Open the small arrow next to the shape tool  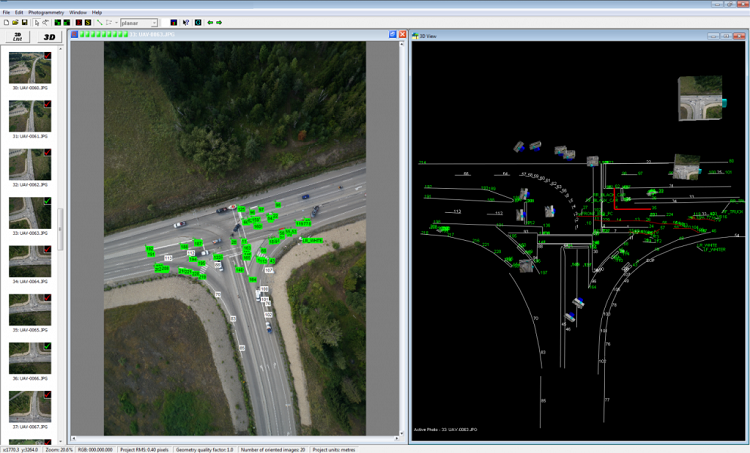pos(116,22)
